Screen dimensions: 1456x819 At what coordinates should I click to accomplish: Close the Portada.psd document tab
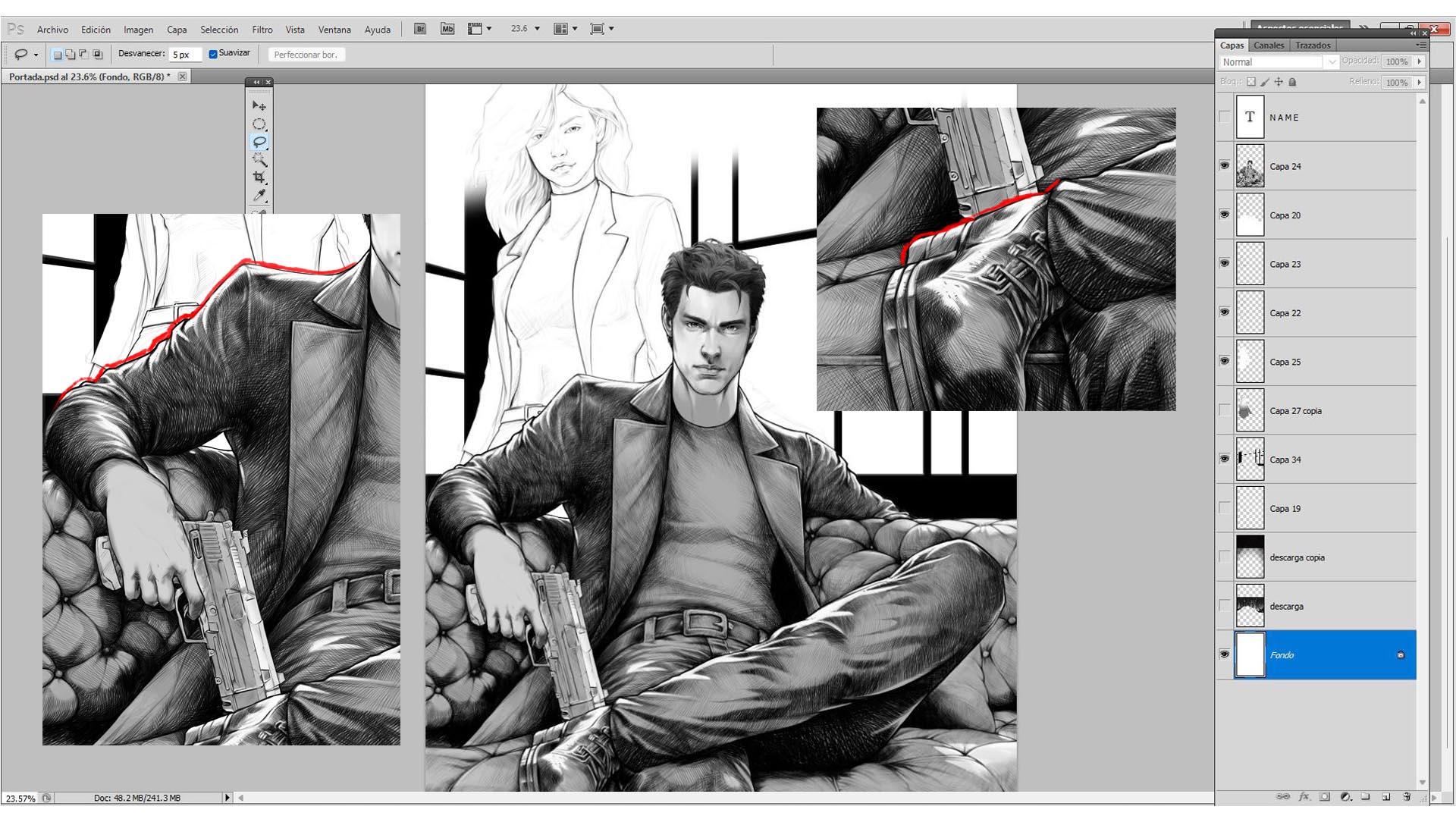tap(183, 77)
